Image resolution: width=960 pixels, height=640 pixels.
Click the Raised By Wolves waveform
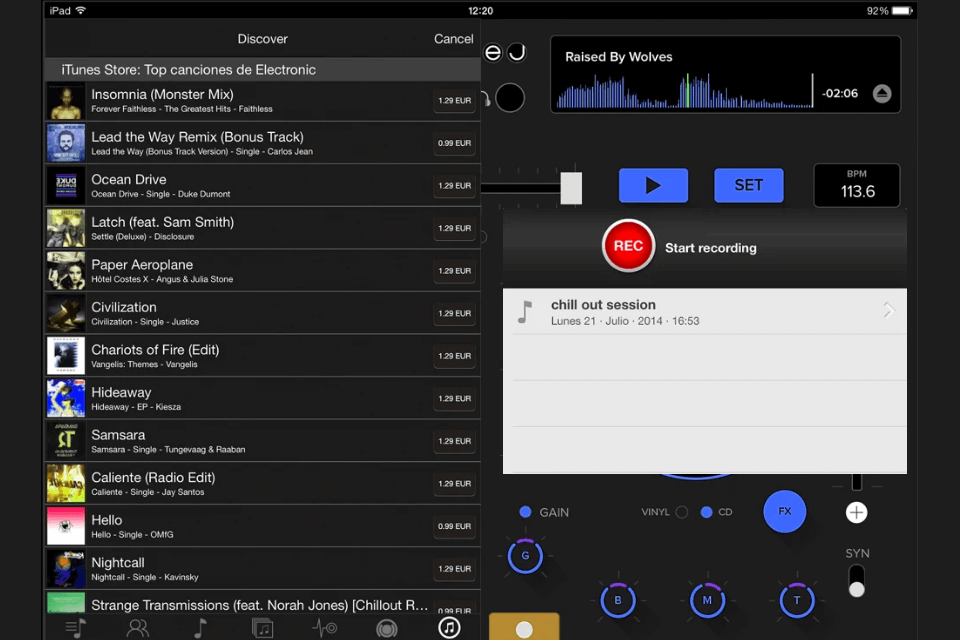click(685, 91)
